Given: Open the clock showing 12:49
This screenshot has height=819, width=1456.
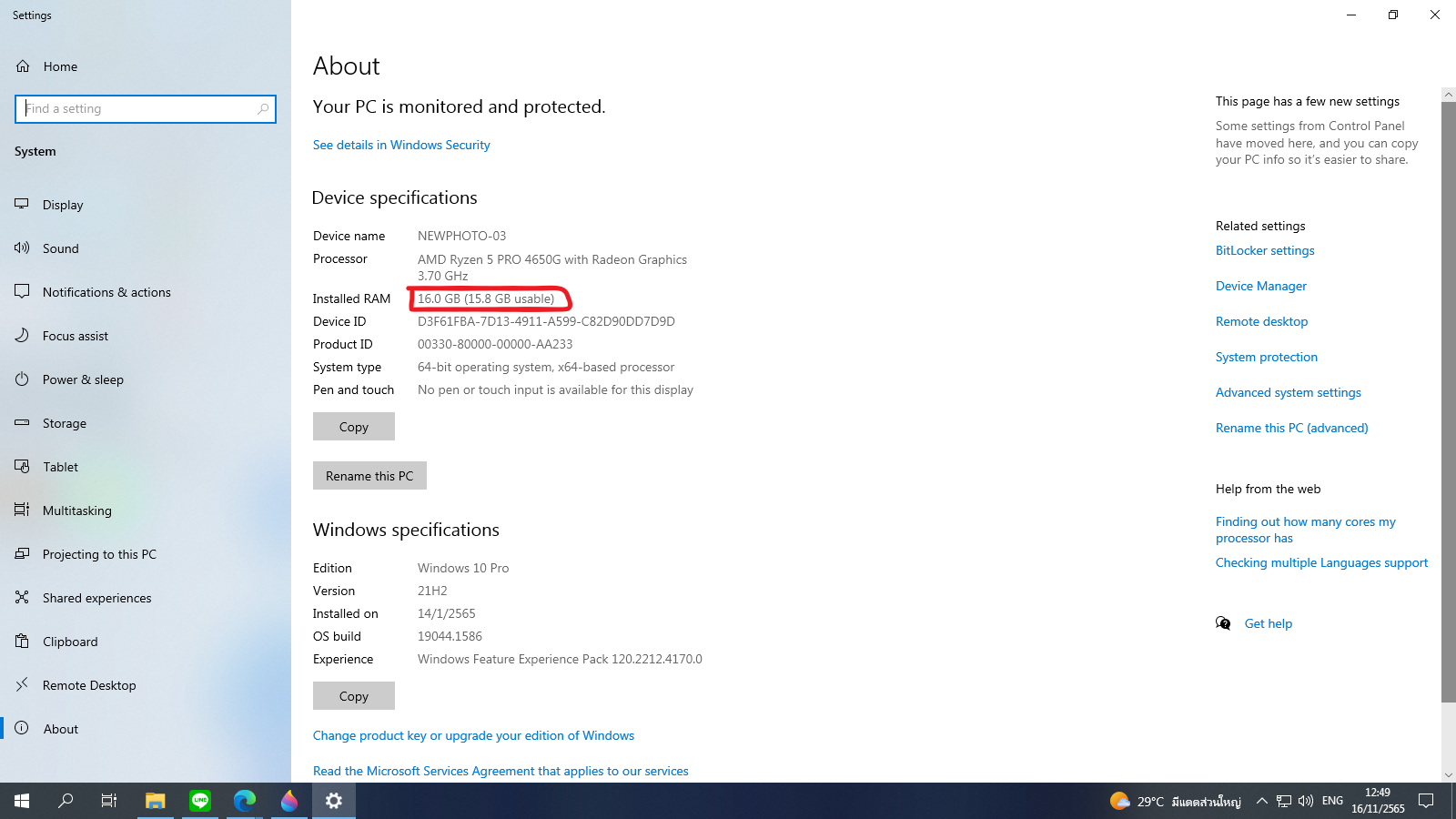Looking at the screenshot, I should 1378,801.
